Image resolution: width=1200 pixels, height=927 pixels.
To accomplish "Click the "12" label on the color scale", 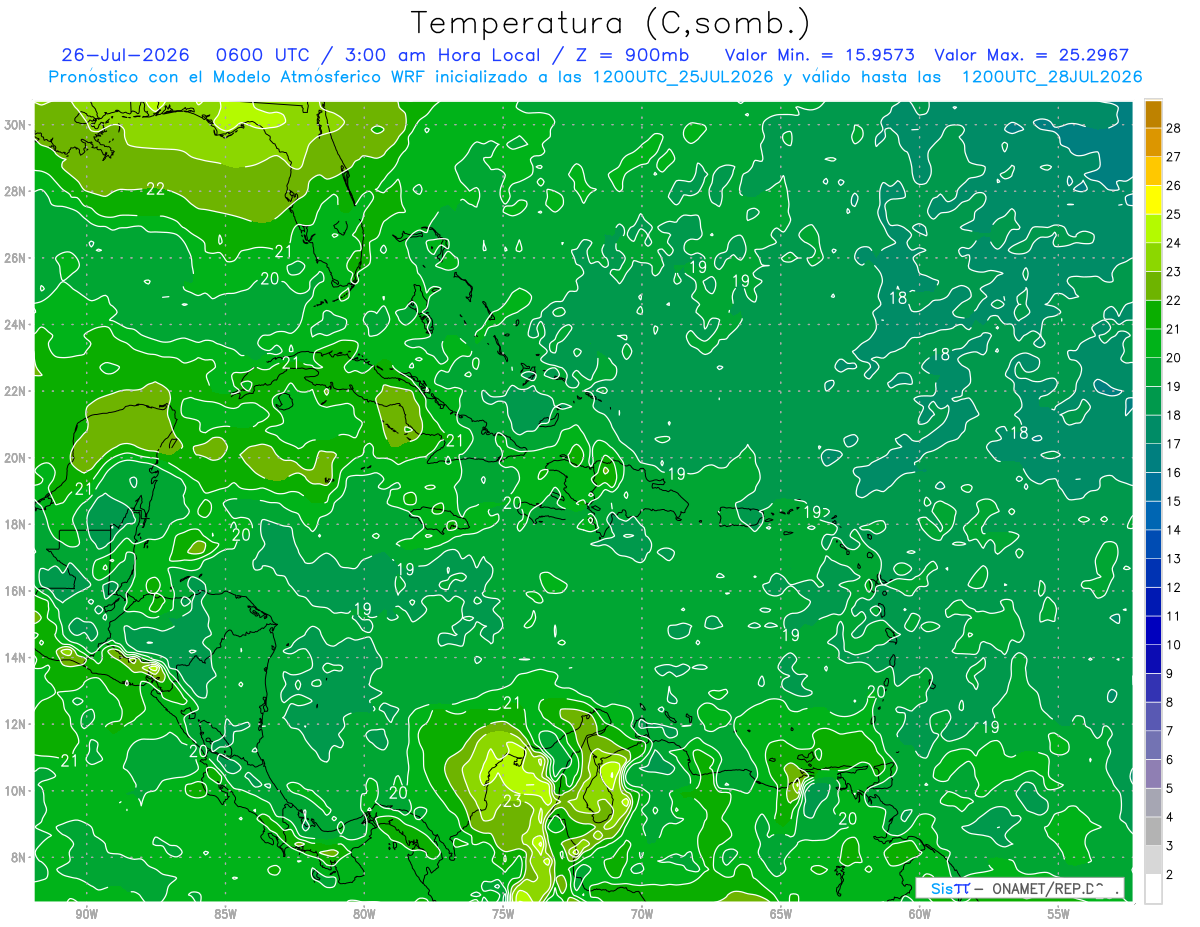I will tap(1174, 587).
